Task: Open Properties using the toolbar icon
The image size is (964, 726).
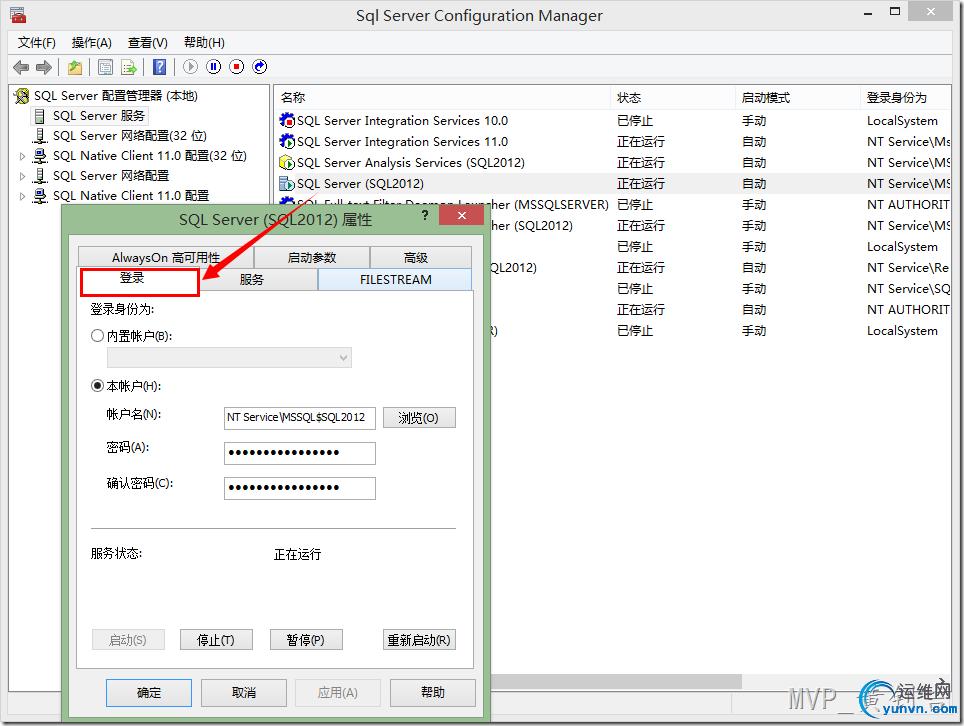Action: coord(106,67)
